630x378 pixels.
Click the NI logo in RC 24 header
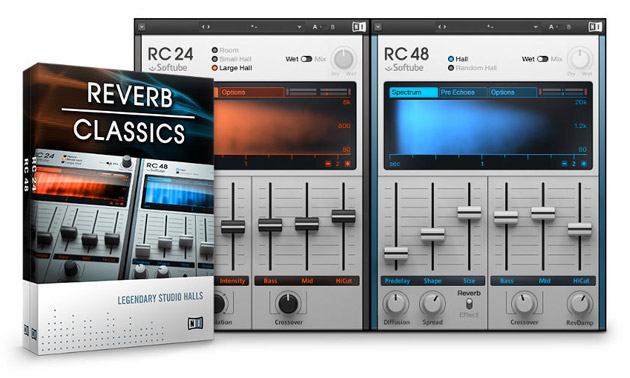tap(359, 27)
